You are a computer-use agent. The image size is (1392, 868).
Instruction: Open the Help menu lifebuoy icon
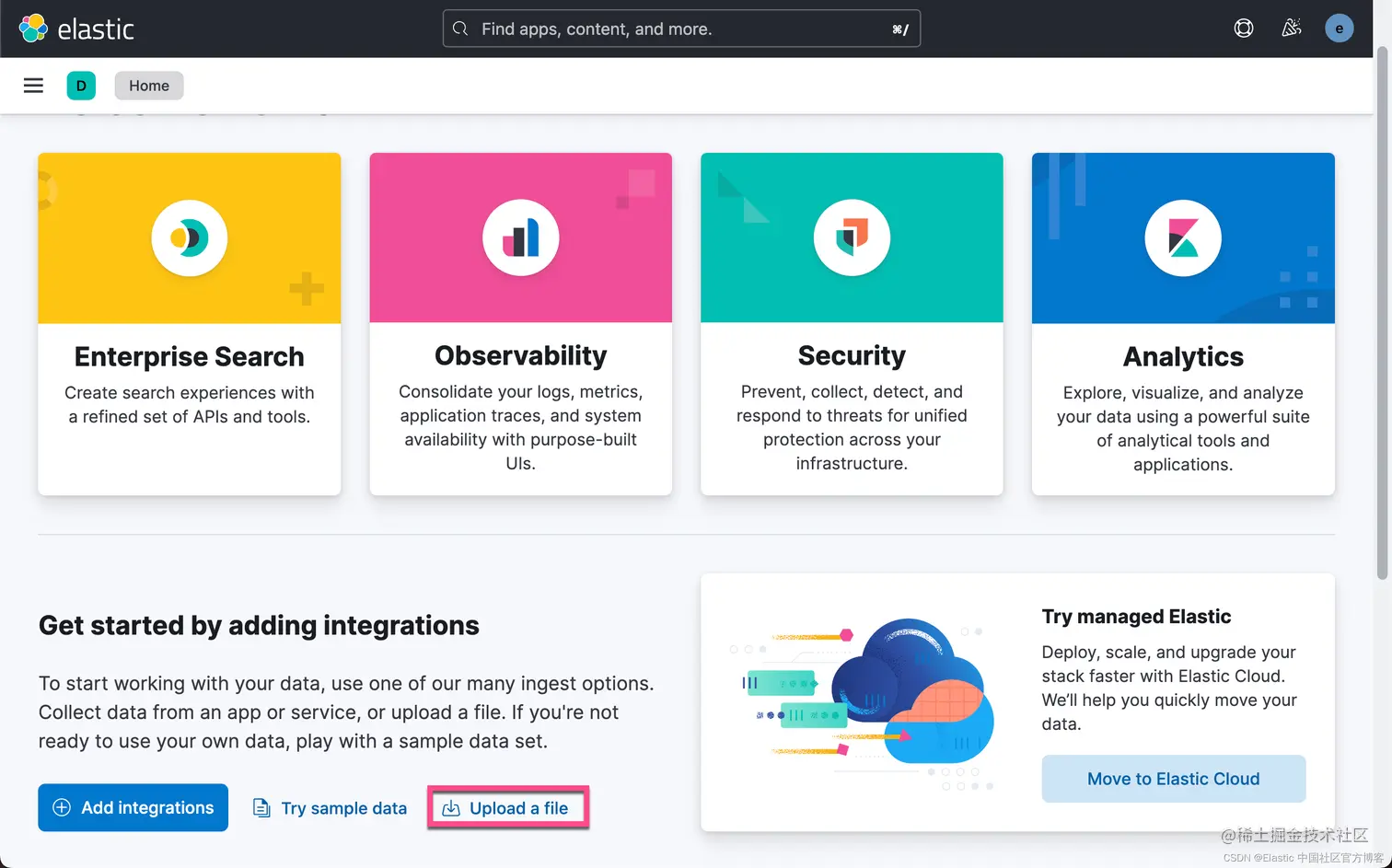[1244, 29]
